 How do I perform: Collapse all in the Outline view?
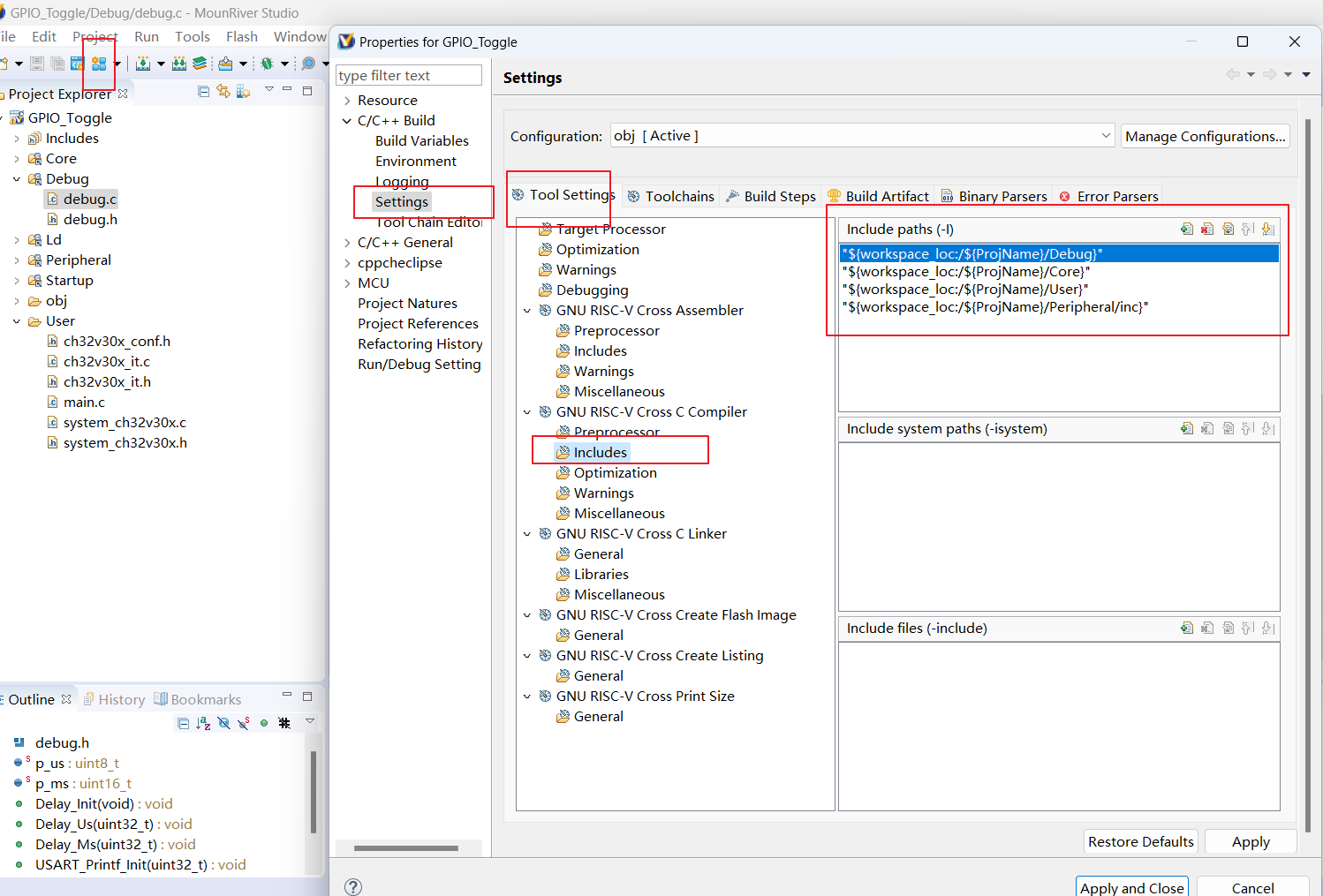pyautogui.click(x=184, y=723)
